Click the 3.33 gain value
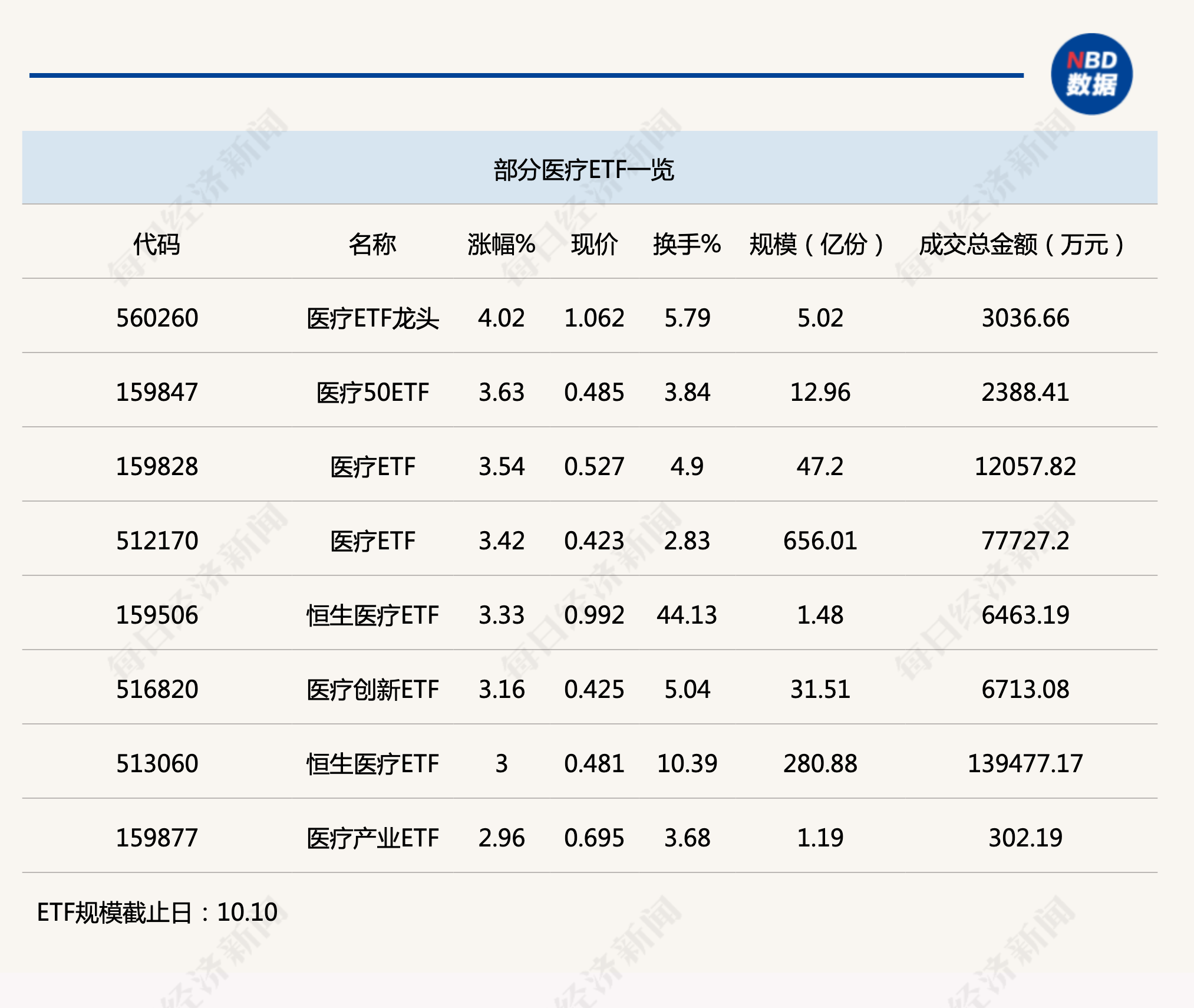Image resolution: width=1194 pixels, height=1008 pixels. [x=502, y=615]
